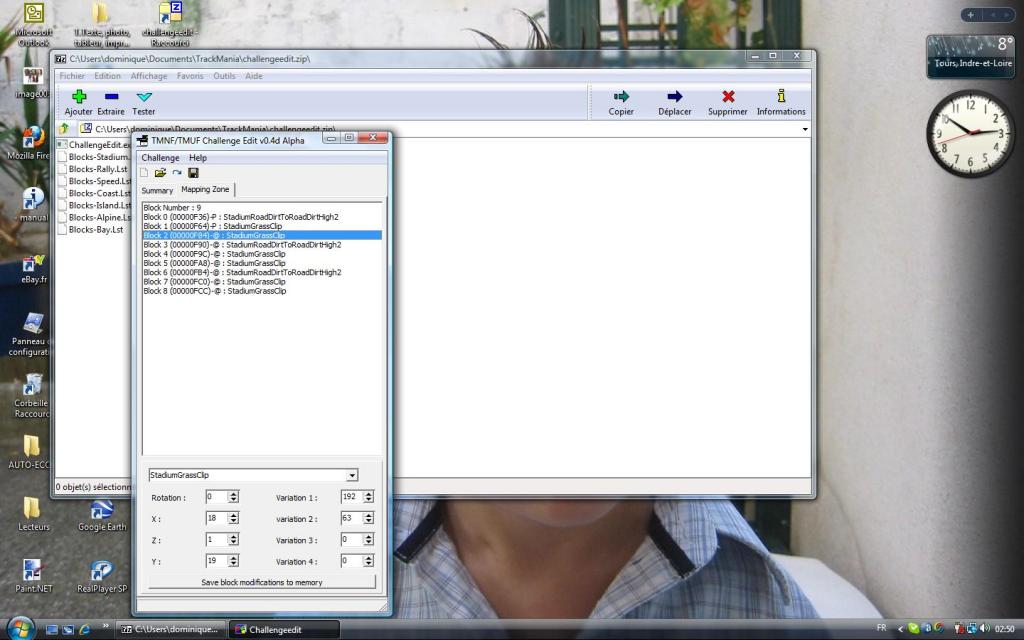Open the AUTO-ECO folder on desktop
The height and width of the screenshot is (640, 1024).
pyautogui.click(x=30, y=453)
